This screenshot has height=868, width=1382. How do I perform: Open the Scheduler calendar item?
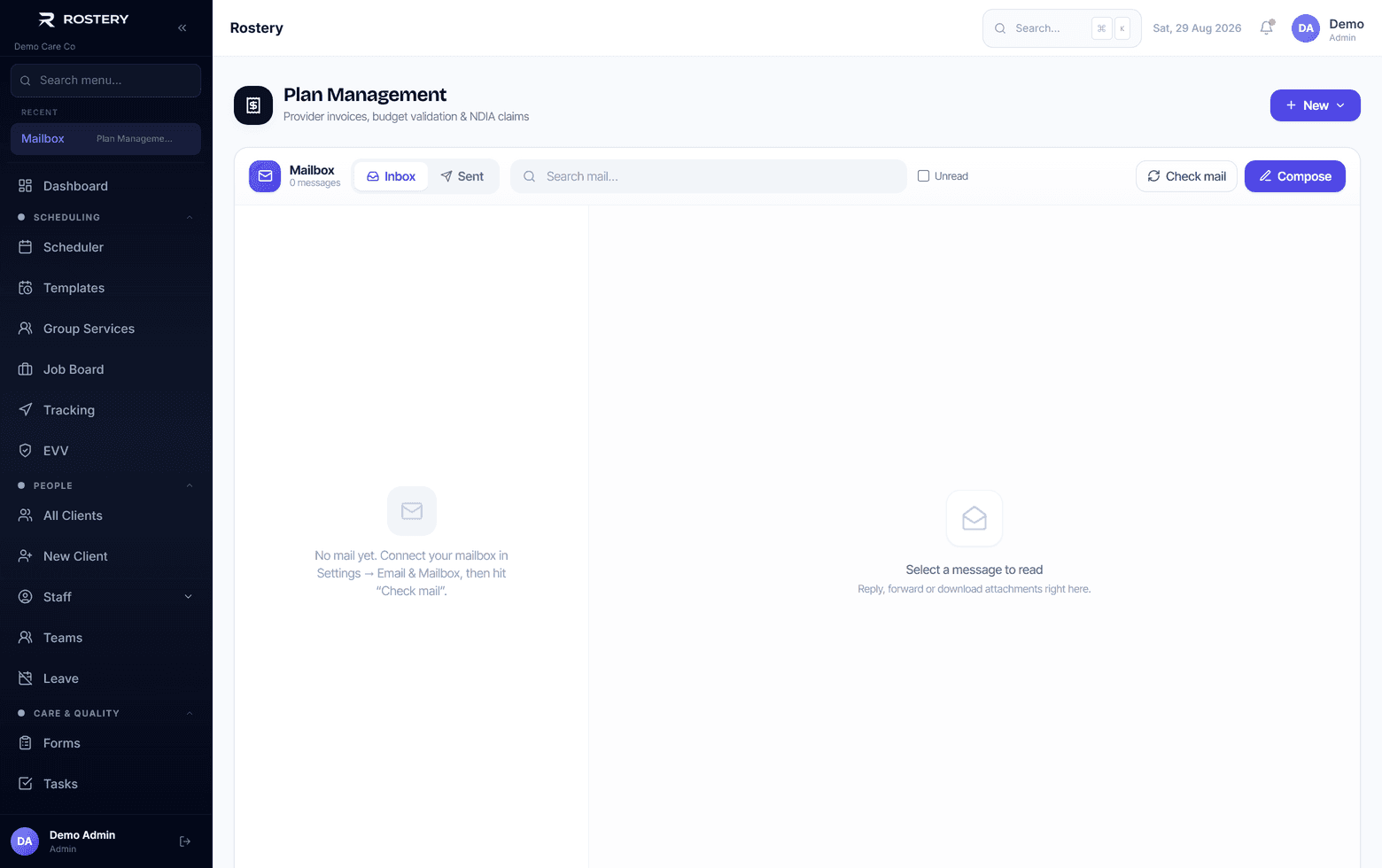click(x=106, y=247)
